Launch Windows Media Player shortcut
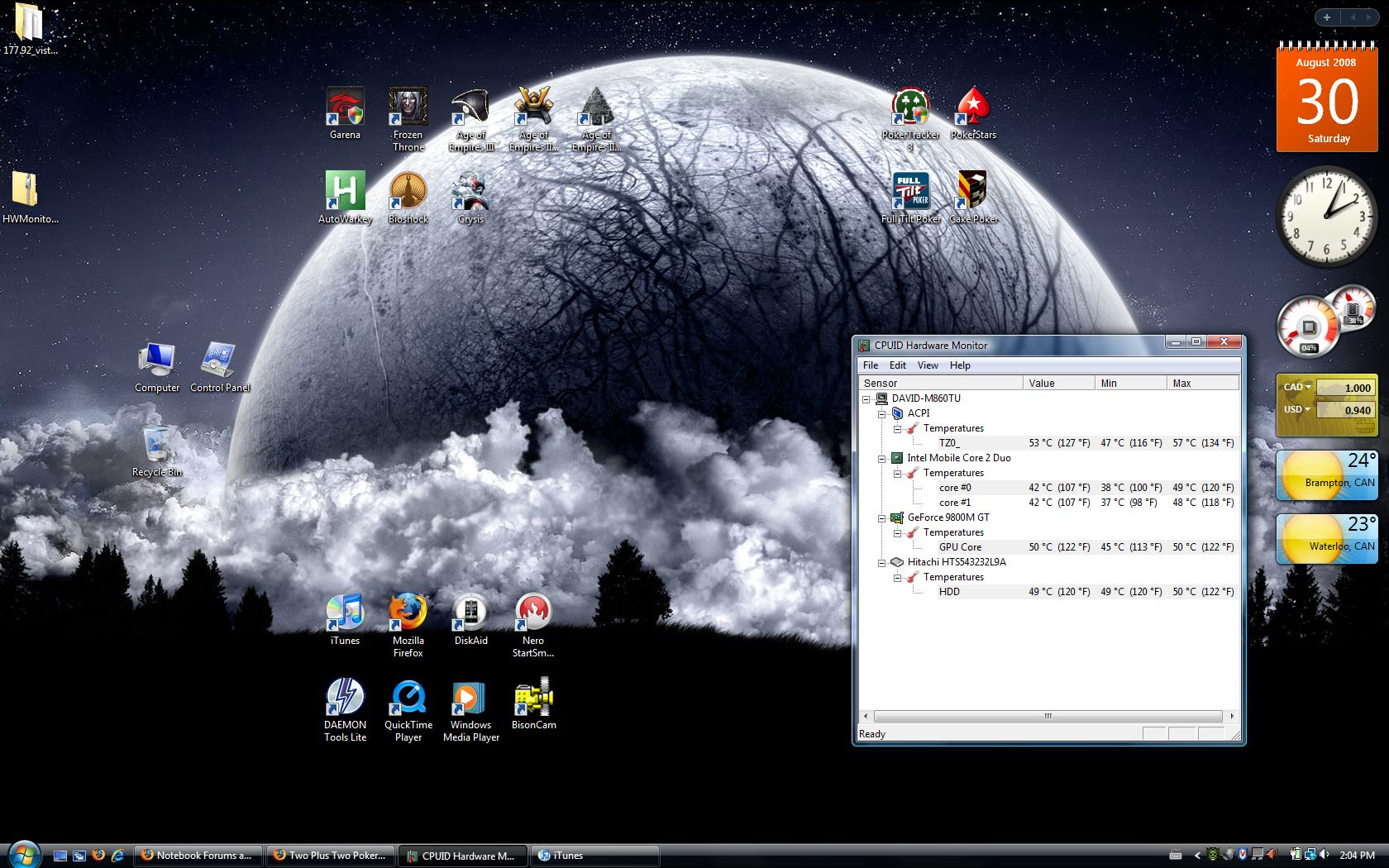This screenshot has width=1389, height=868. coord(470,709)
